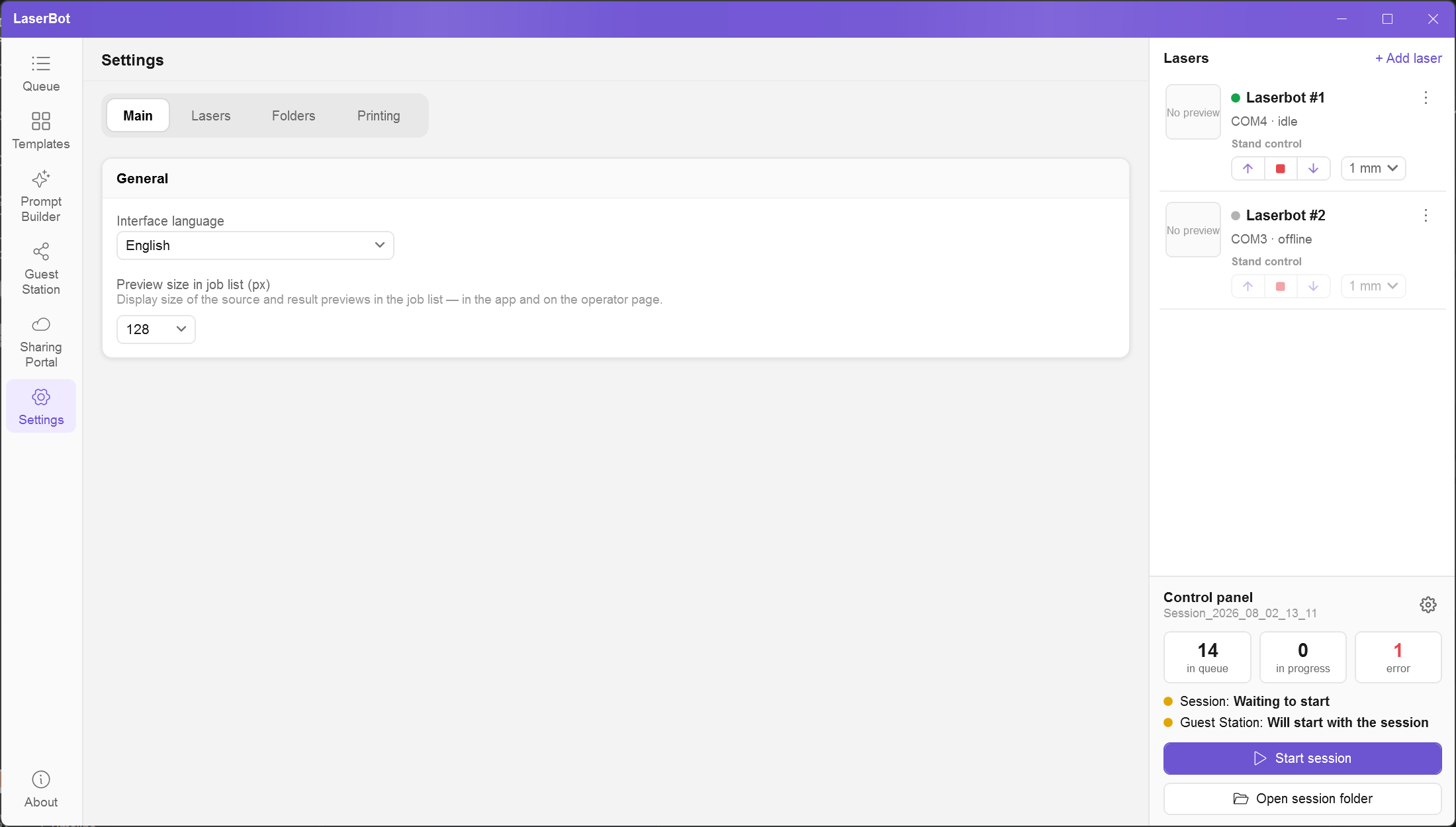
Task: Open the Templates sidebar section
Action: (x=41, y=131)
